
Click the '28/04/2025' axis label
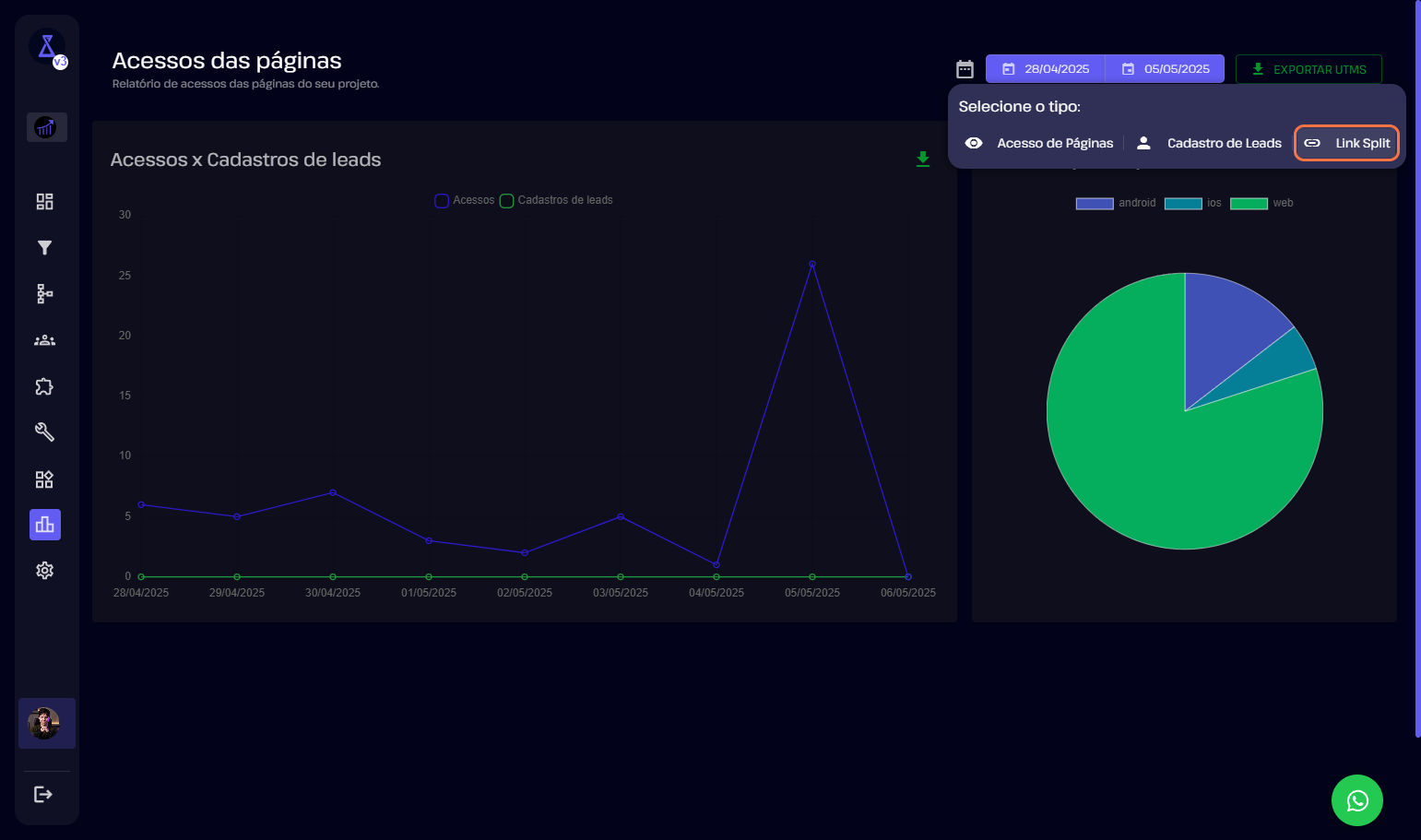point(141,593)
